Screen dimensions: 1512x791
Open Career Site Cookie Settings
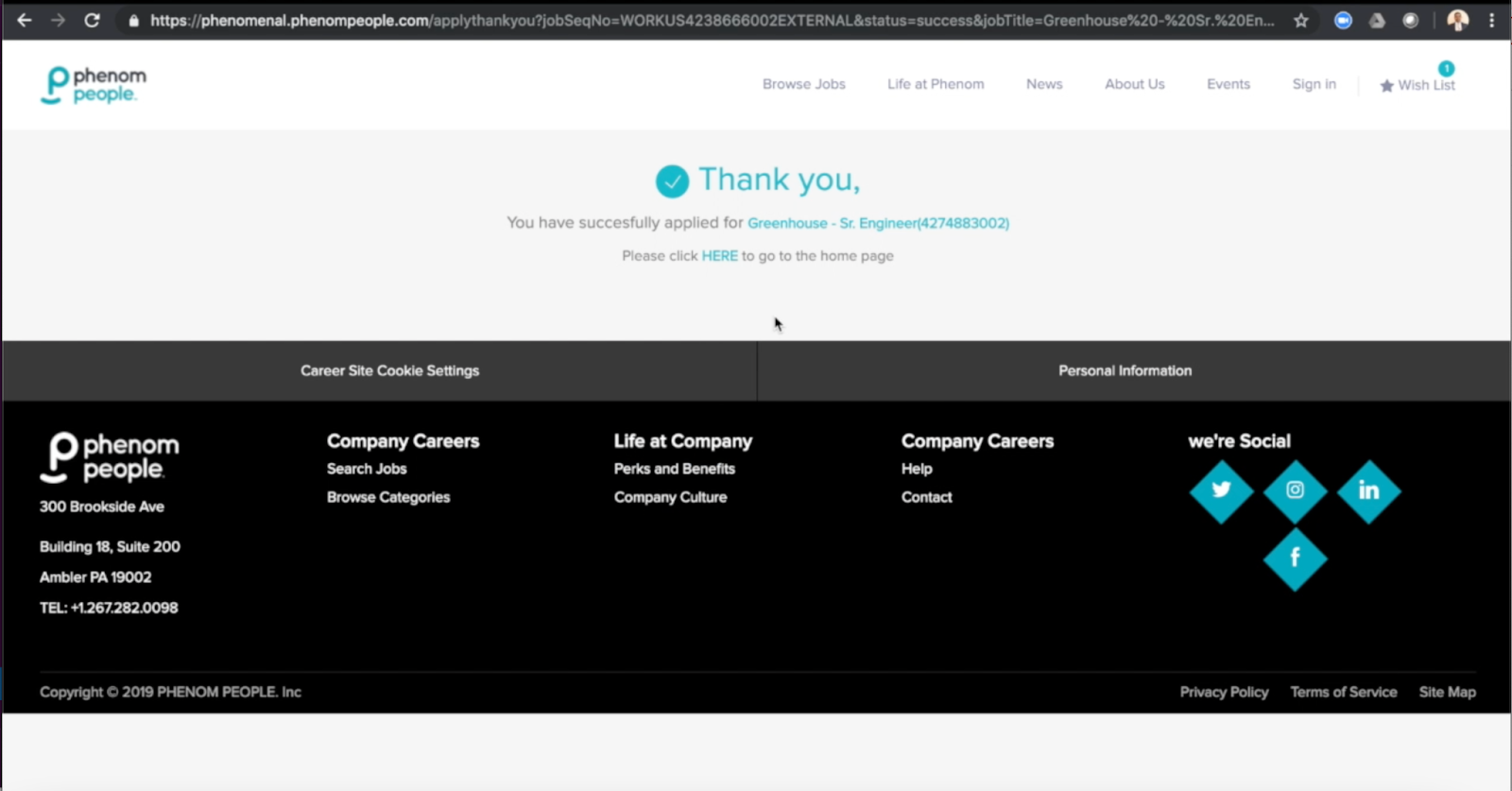[x=389, y=370]
